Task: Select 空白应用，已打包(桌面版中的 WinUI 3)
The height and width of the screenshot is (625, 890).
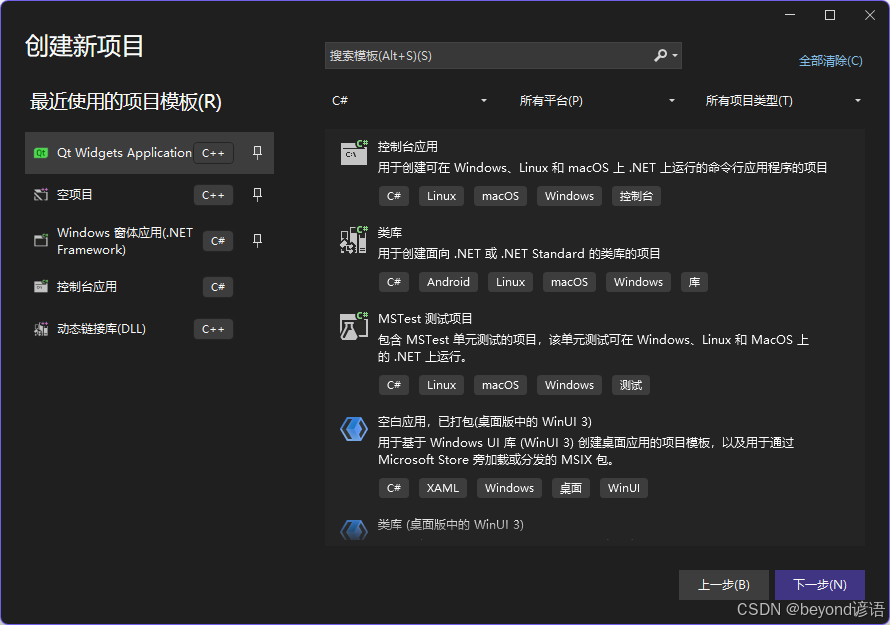Action: pos(485,422)
